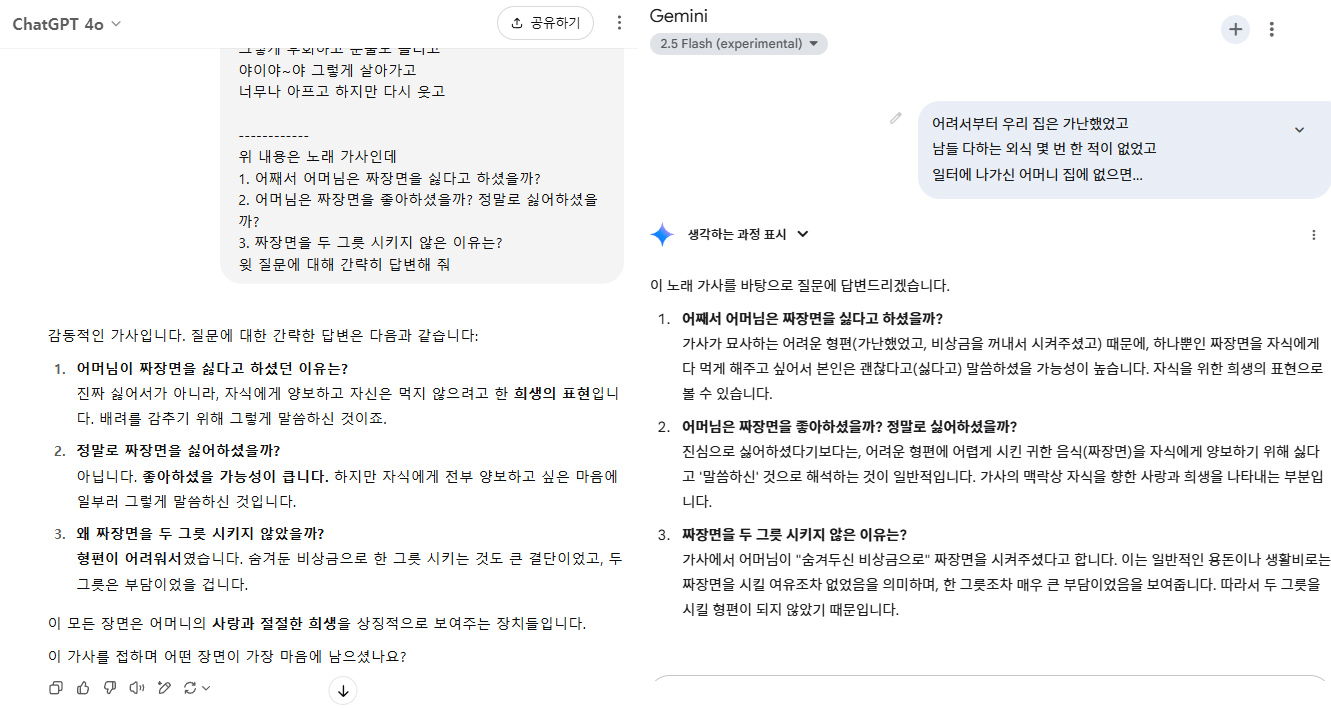Screen dimensions: 1331x708
Task: Open the Gemini response more options menu
Action: pos(1313,235)
